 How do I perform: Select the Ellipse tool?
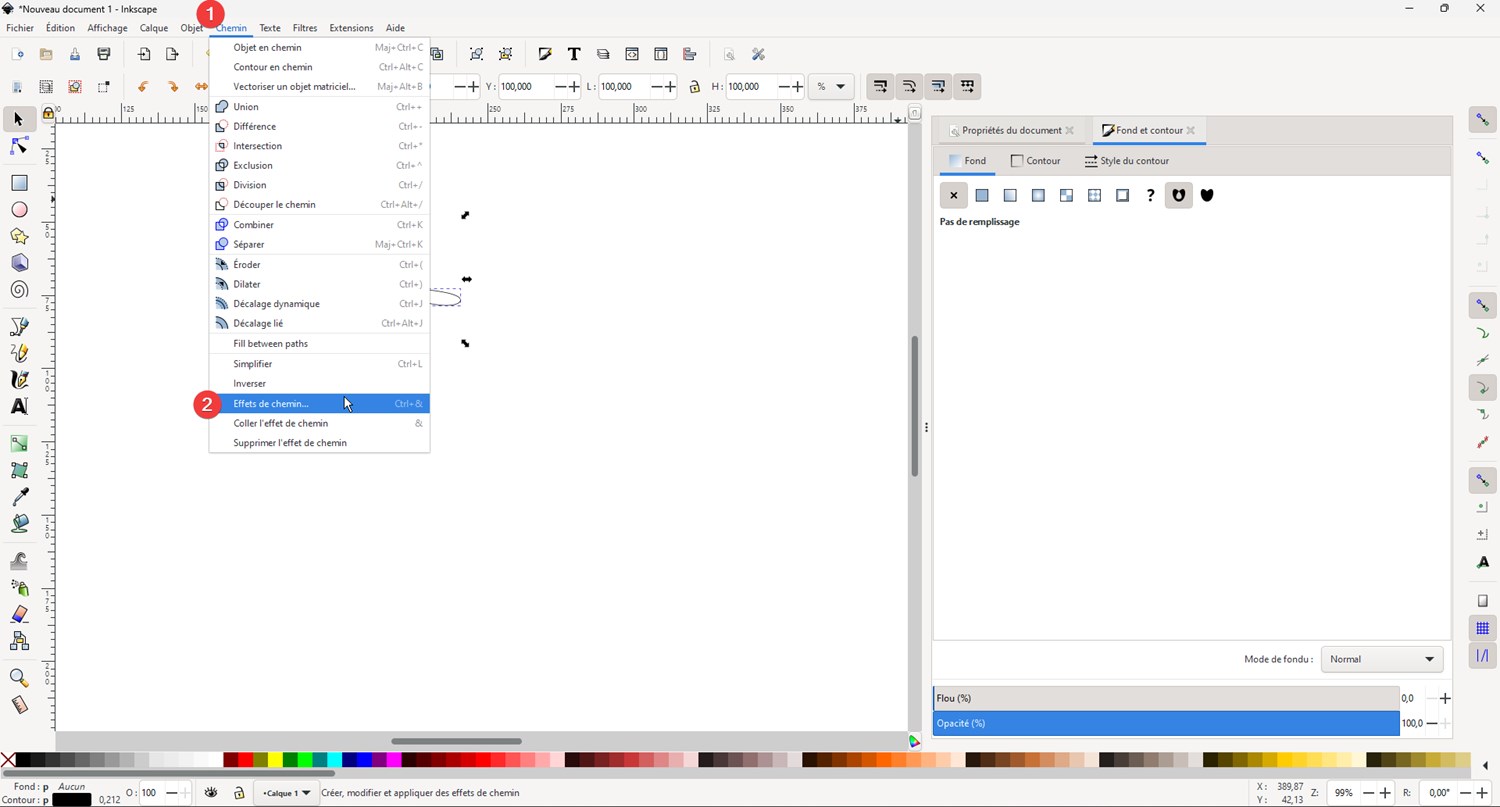click(18, 210)
